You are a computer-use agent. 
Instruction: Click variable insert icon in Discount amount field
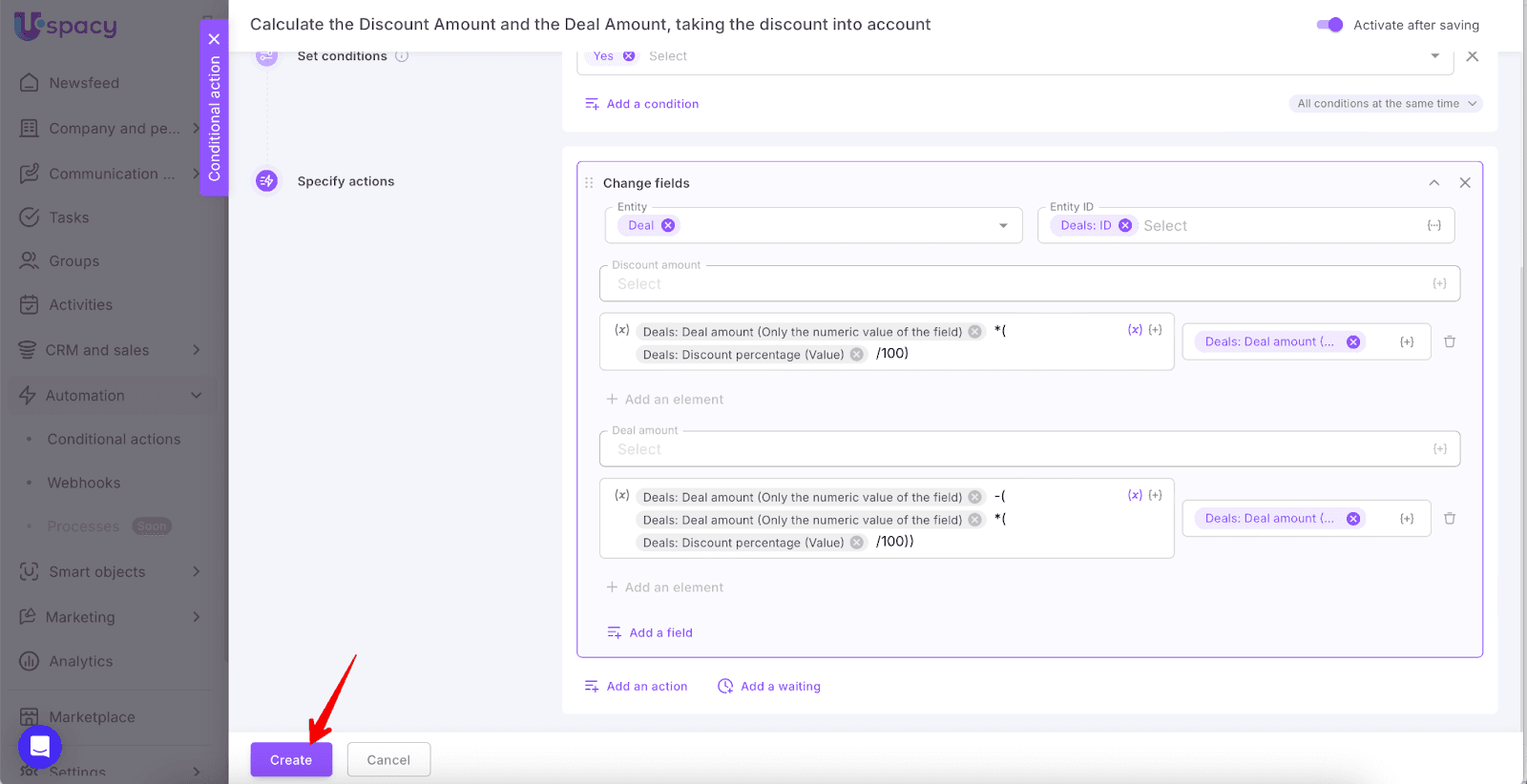point(1439,283)
